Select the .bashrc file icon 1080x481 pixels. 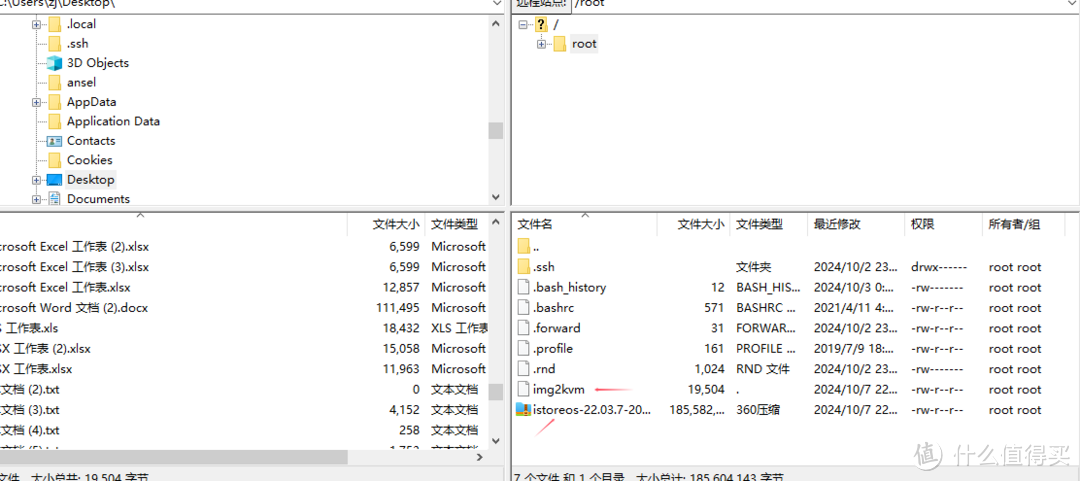523,307
